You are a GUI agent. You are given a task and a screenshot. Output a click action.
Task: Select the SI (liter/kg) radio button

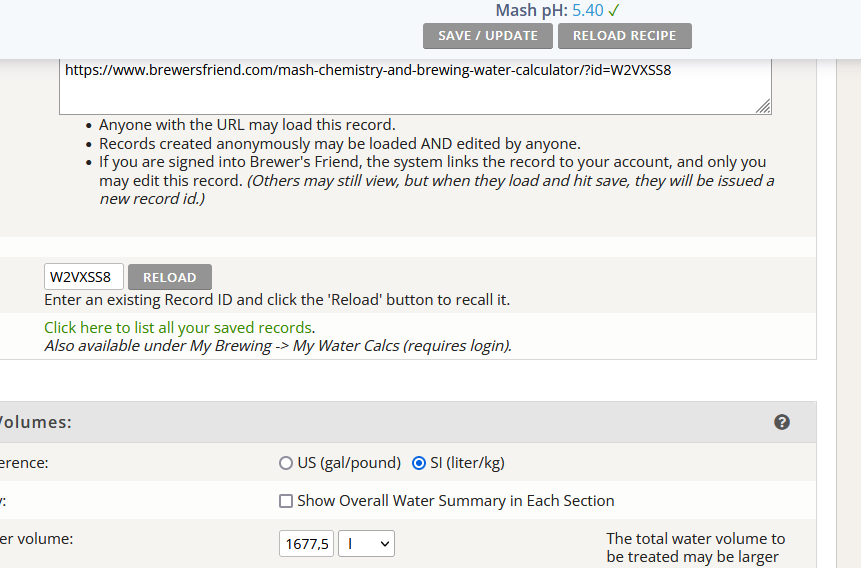[419, 463]
